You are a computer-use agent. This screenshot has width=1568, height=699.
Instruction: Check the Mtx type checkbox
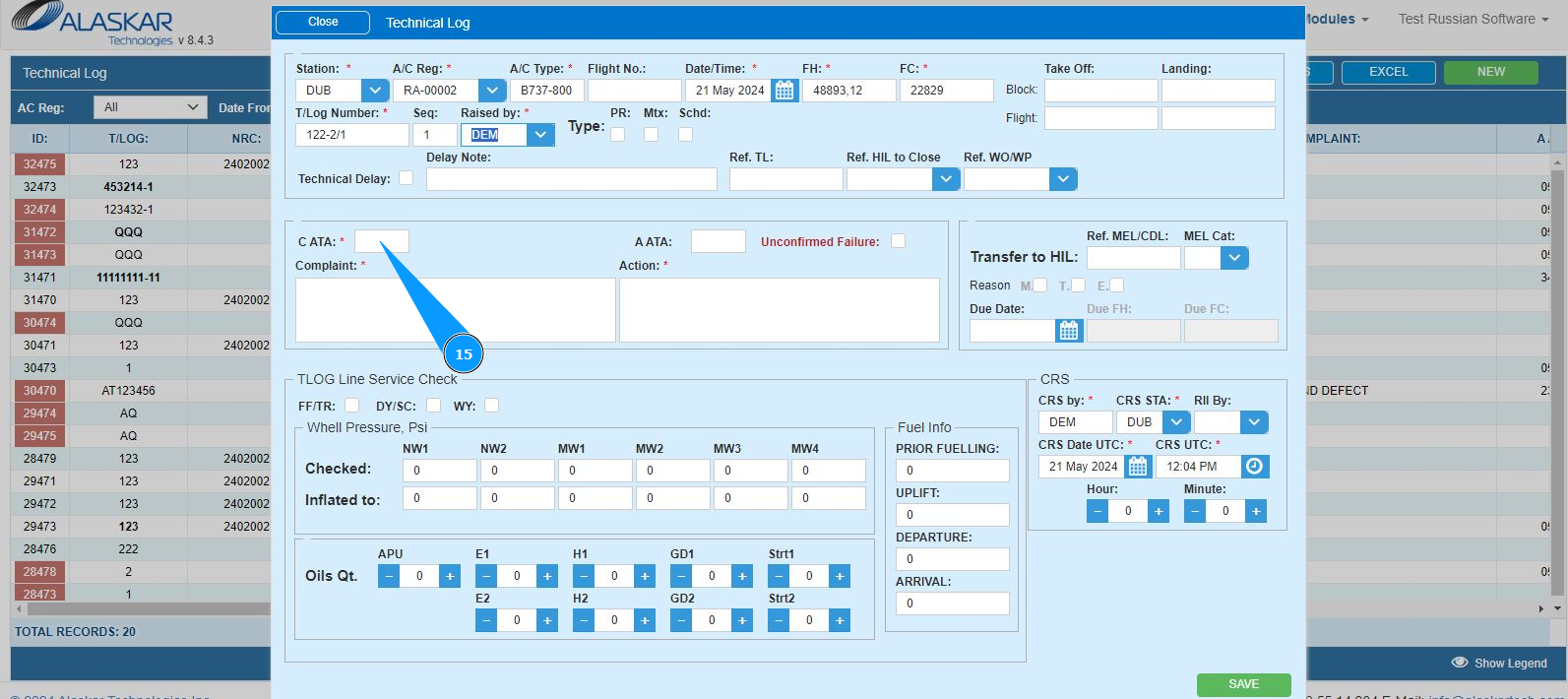coord(651,134)
